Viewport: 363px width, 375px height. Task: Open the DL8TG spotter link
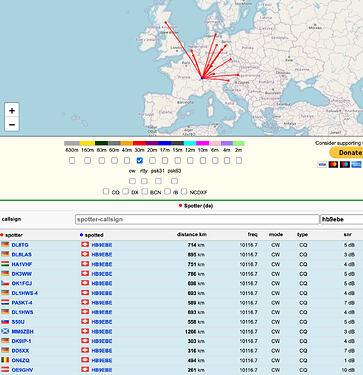pos(20,245)
